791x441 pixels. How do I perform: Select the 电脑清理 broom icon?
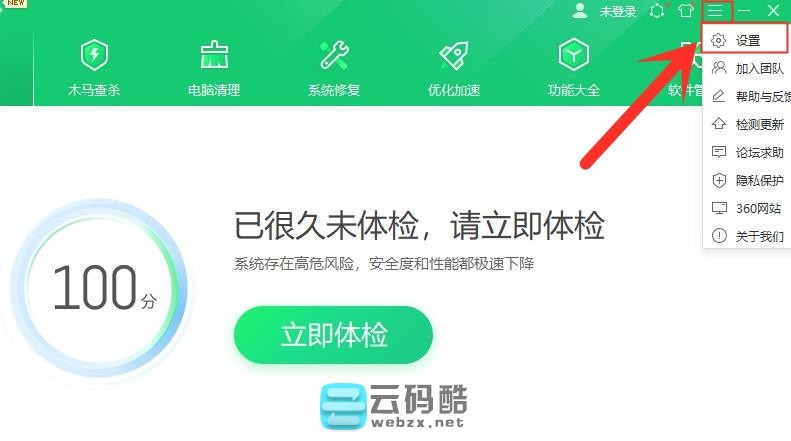click(x=214, y=54)
